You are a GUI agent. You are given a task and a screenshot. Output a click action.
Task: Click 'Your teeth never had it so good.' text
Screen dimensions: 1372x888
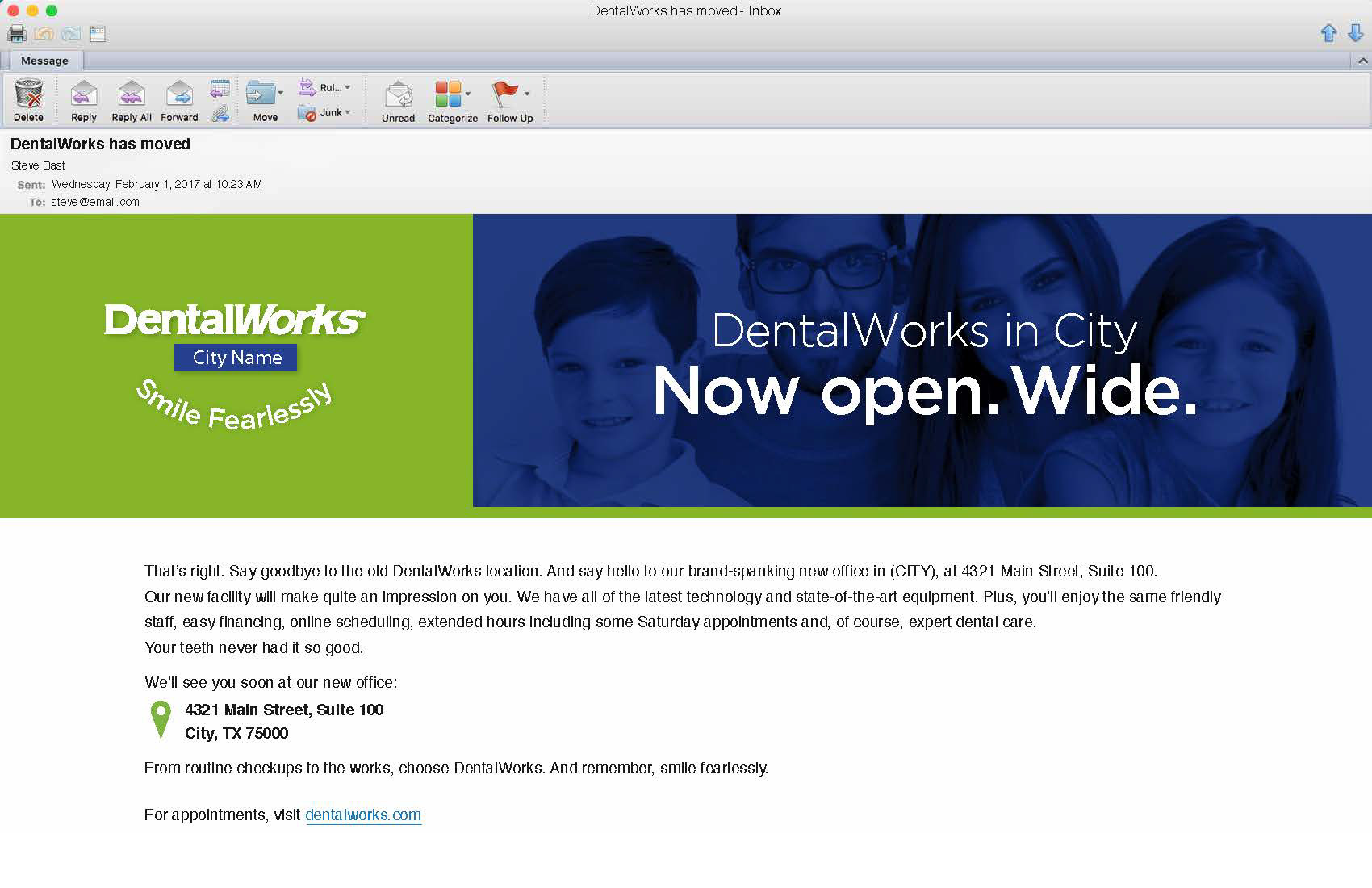pyautogui.click(x=254, y=647)
